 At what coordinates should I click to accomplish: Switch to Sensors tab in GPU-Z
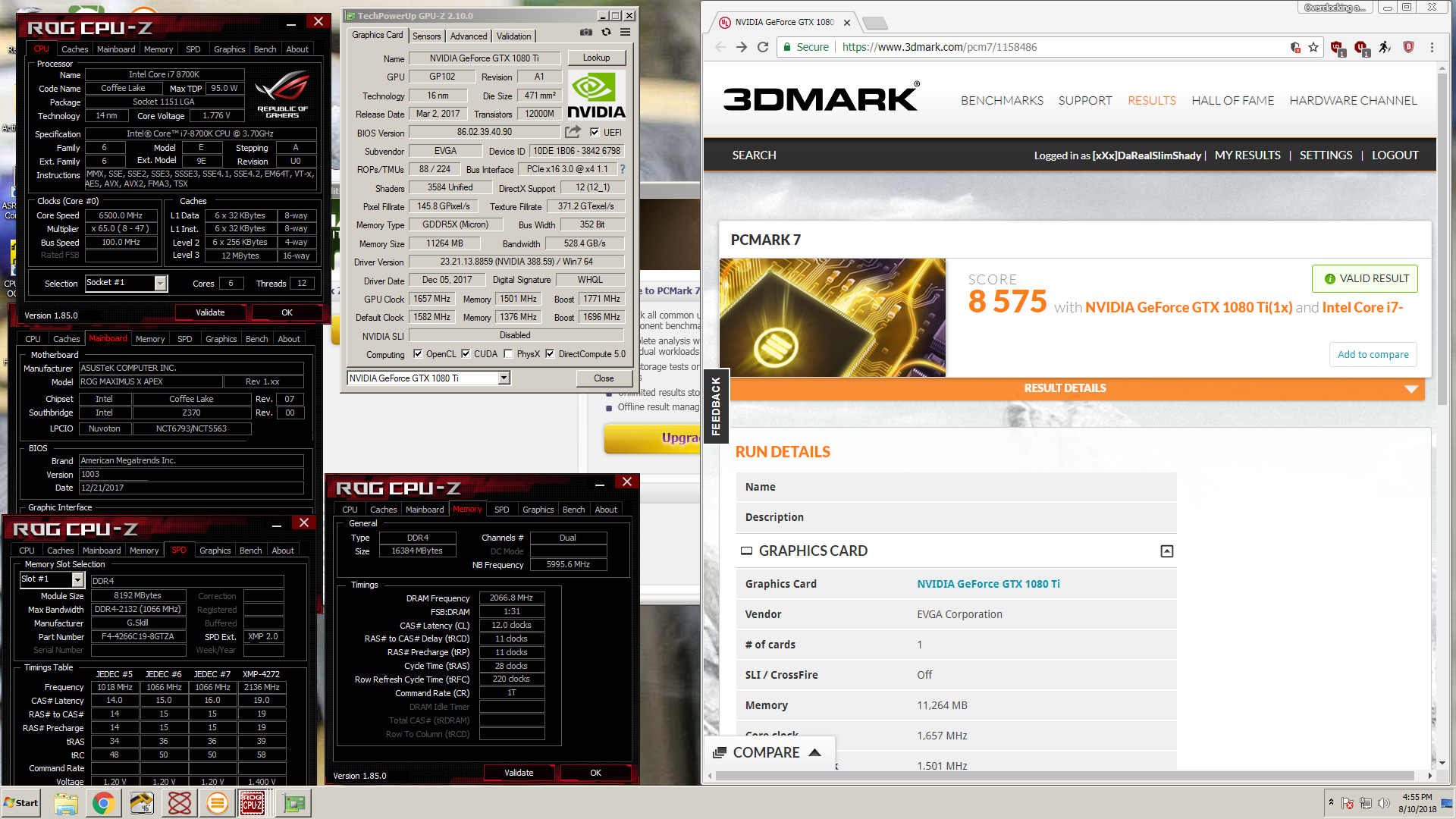click(426, 36)
